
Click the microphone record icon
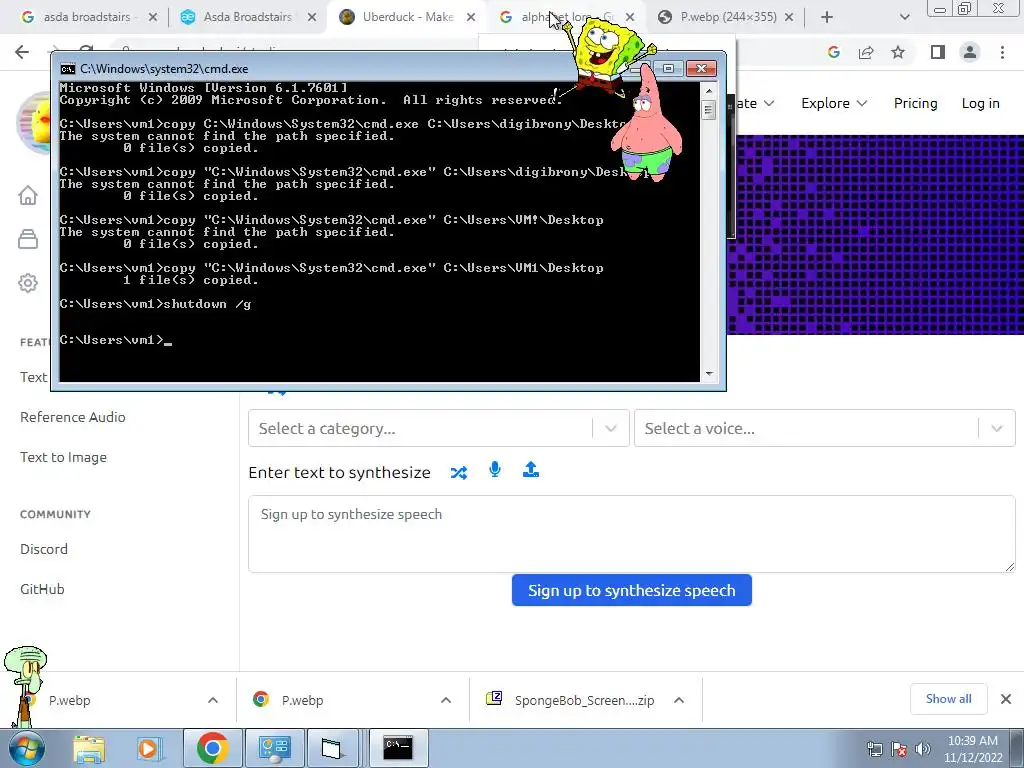(495, 470)
